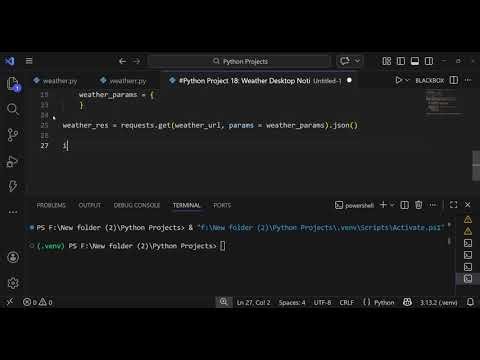This screenshot has width=480, height=360.
Task: Open the Accounts menu icon
Action: 13,257
